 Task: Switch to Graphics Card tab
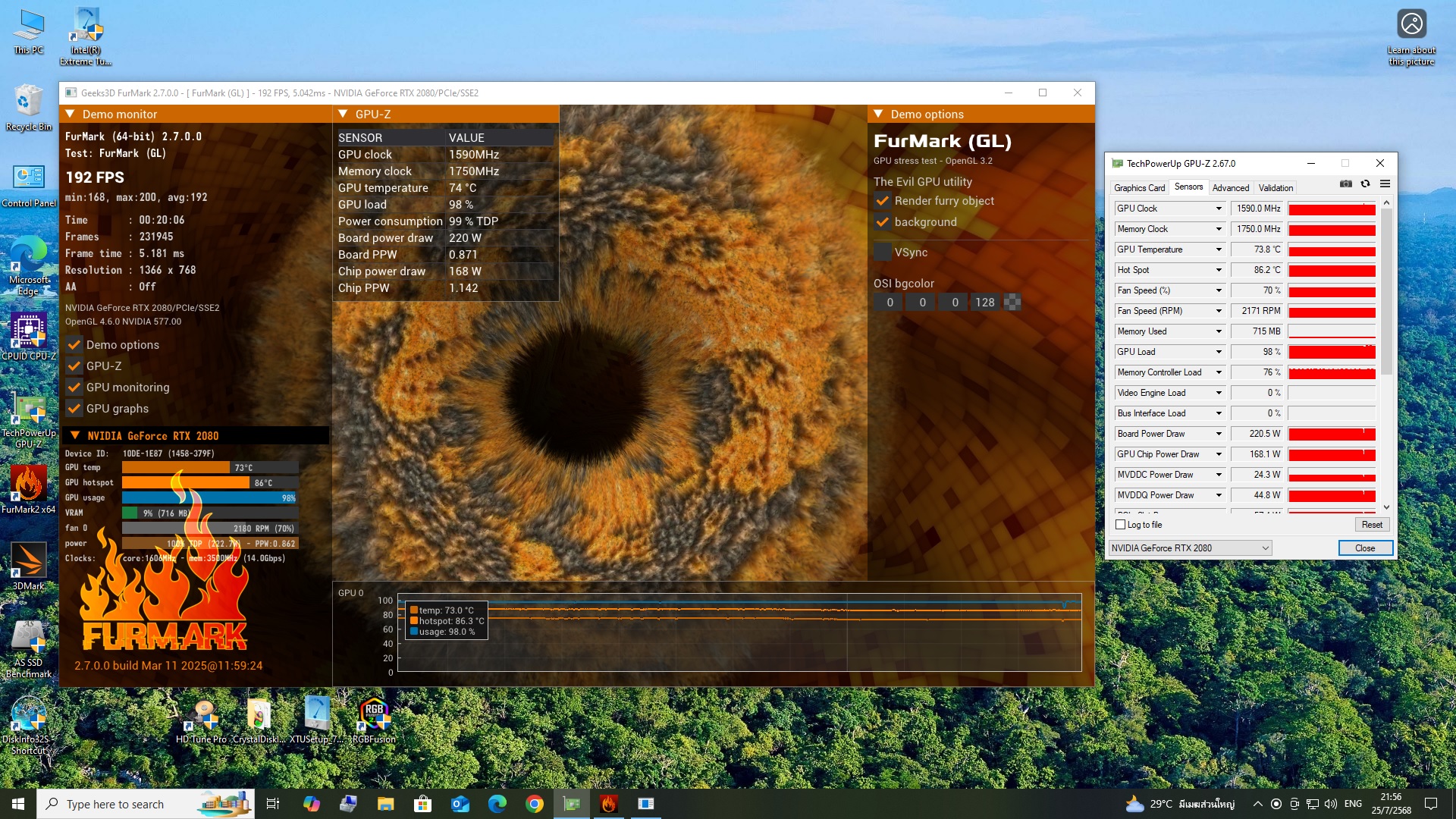[1139, 188]
